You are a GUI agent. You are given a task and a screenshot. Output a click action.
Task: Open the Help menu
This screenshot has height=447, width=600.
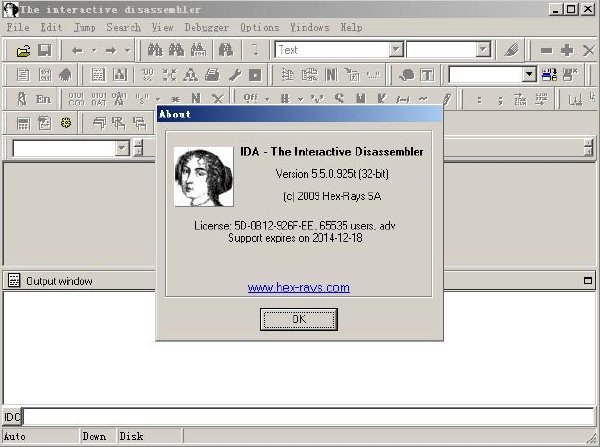click(352, 28)
